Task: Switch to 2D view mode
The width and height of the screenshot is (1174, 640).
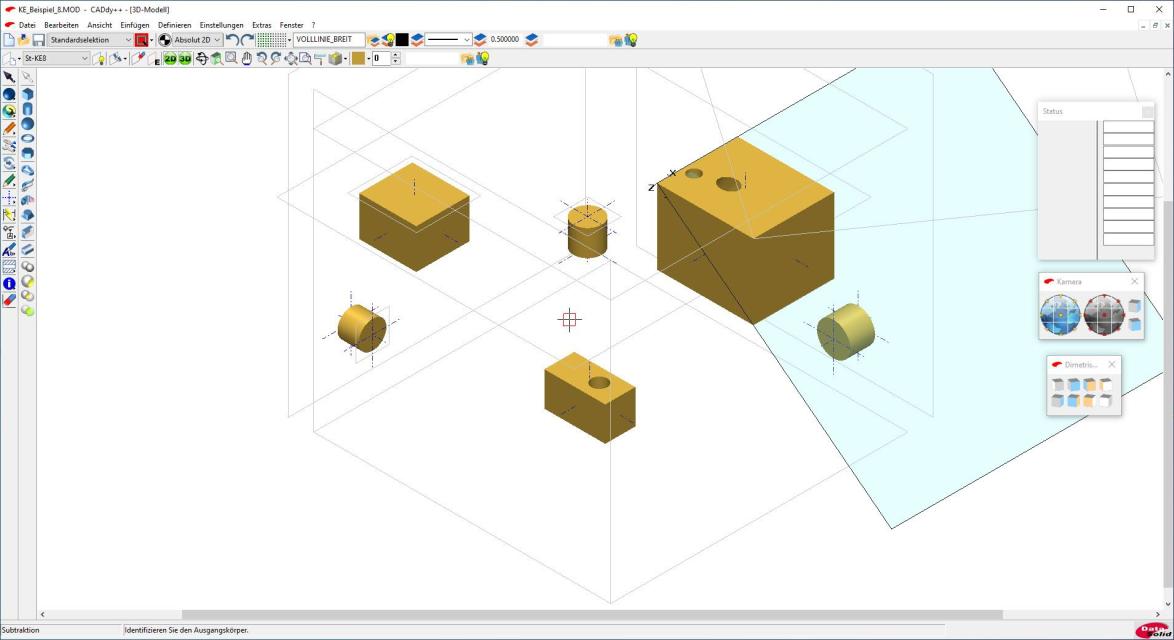Action: tap(170, 59)
